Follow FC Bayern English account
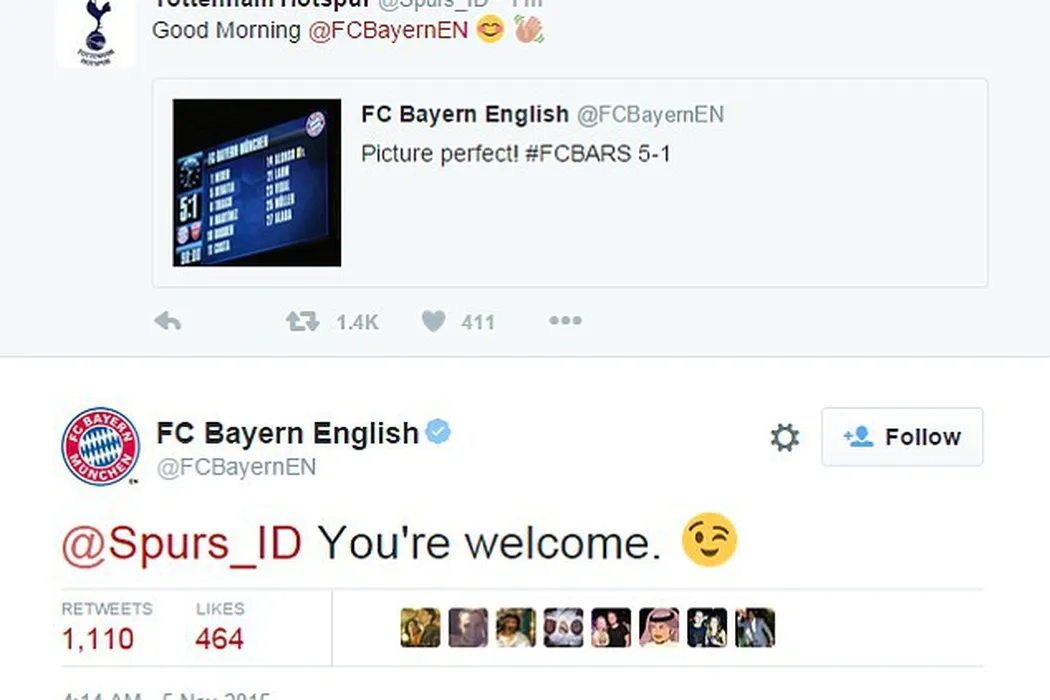This screenshot has width=1050, height=700. [x=902, y=437]
